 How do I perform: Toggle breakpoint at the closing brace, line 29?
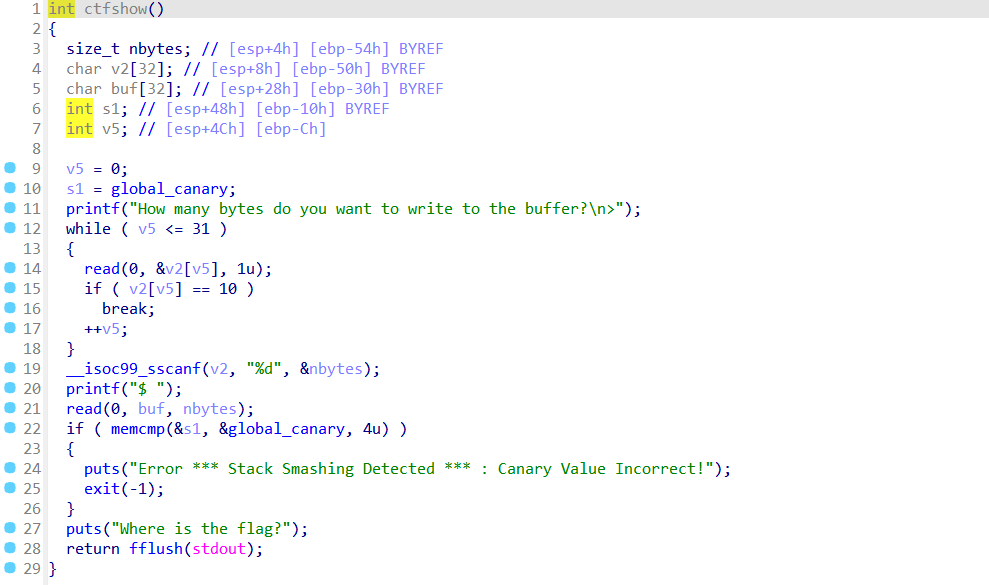coord(10,568)
